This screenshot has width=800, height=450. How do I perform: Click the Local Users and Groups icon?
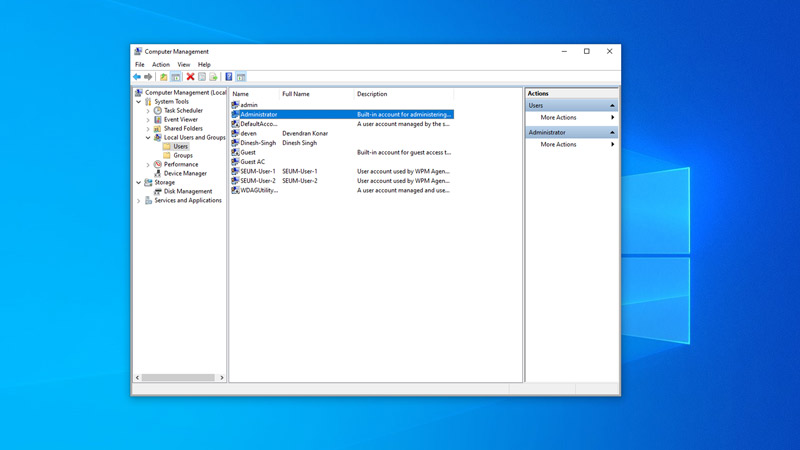pos(158,137)
